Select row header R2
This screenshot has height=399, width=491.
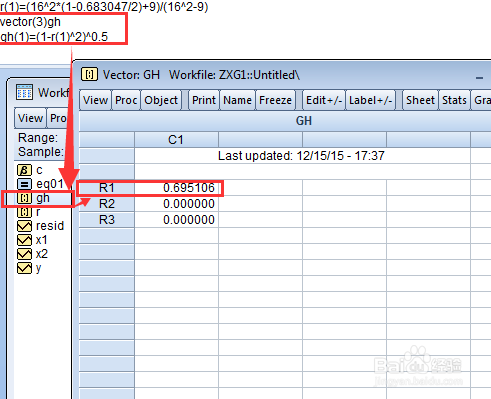pyautogui.click(x=107, y=204)
